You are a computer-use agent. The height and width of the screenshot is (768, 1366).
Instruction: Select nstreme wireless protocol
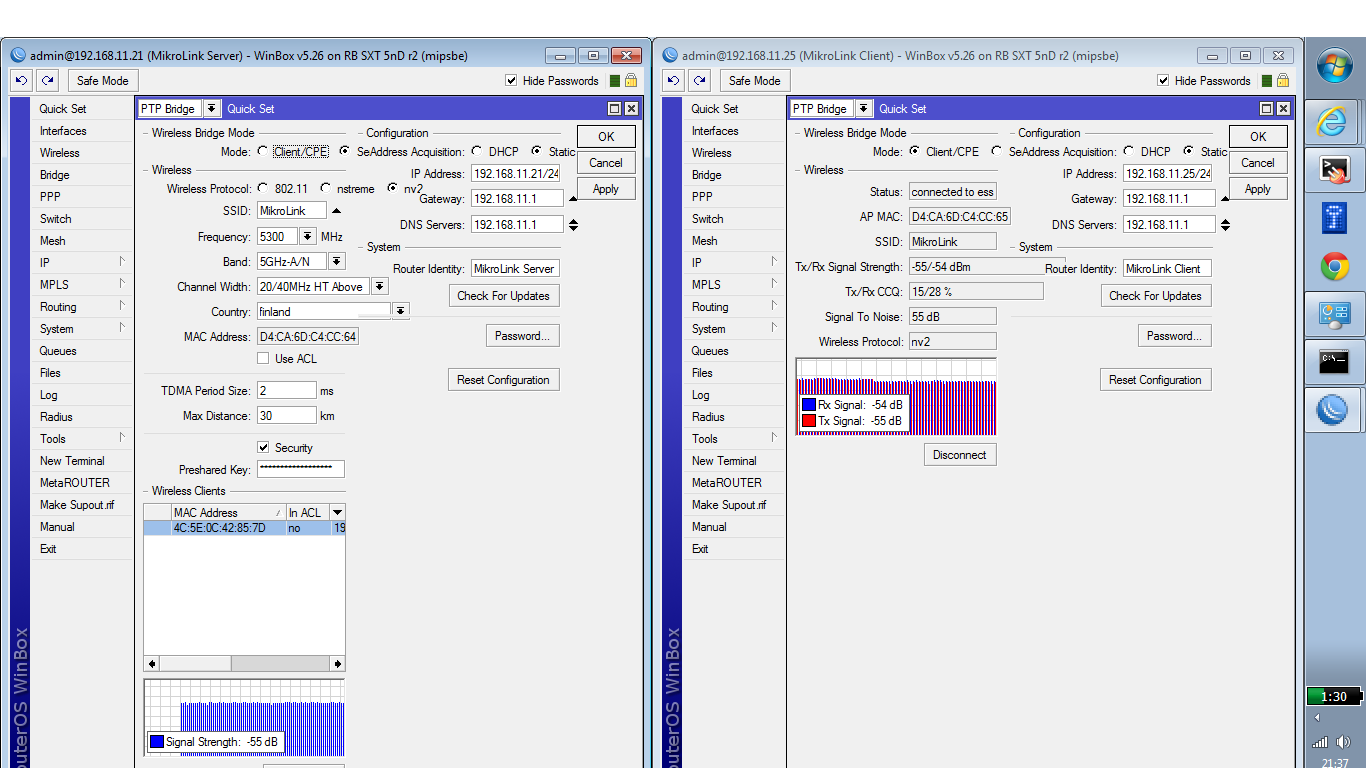tap(326, 188)
